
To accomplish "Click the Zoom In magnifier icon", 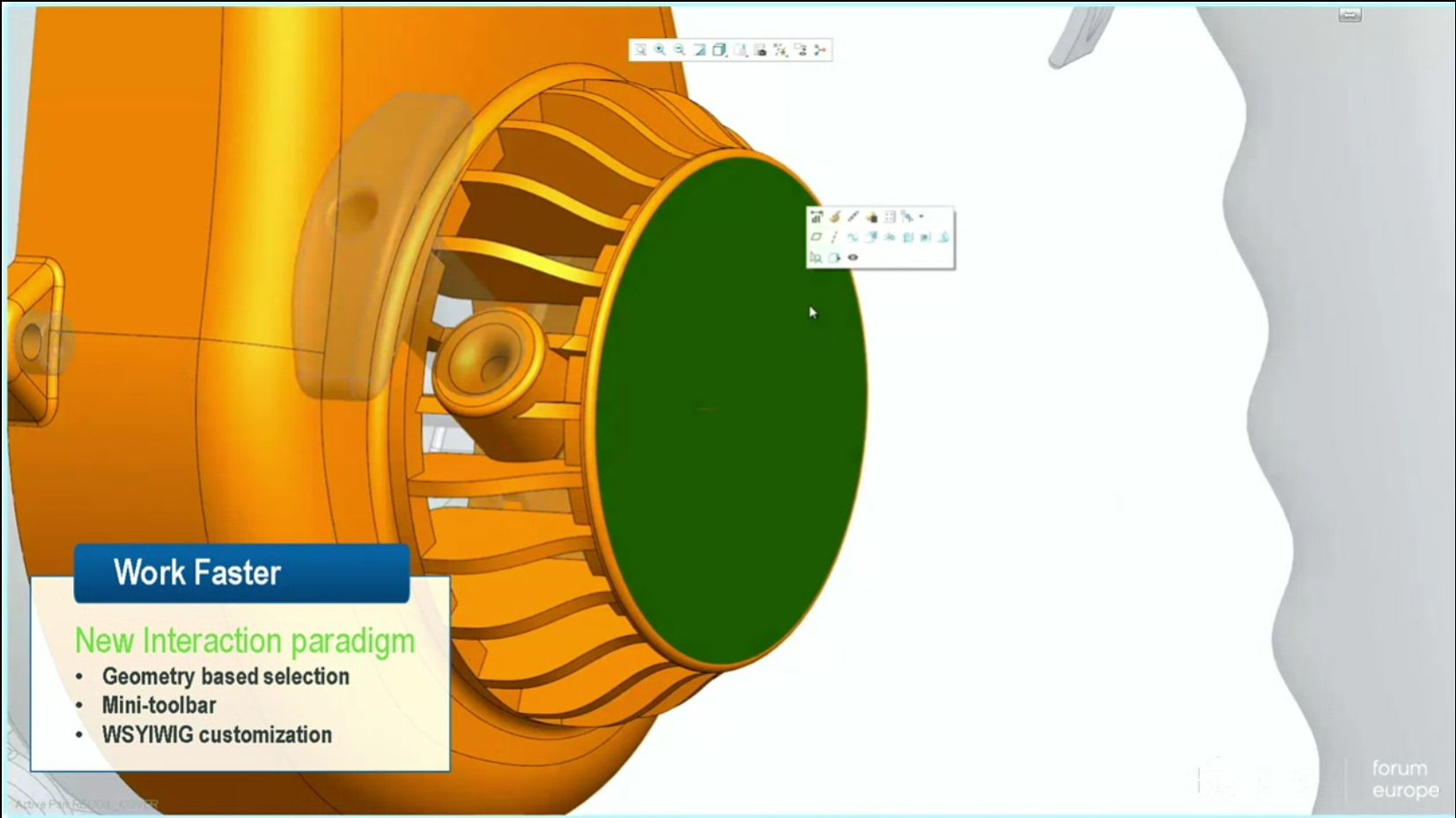I will [660, 50].
